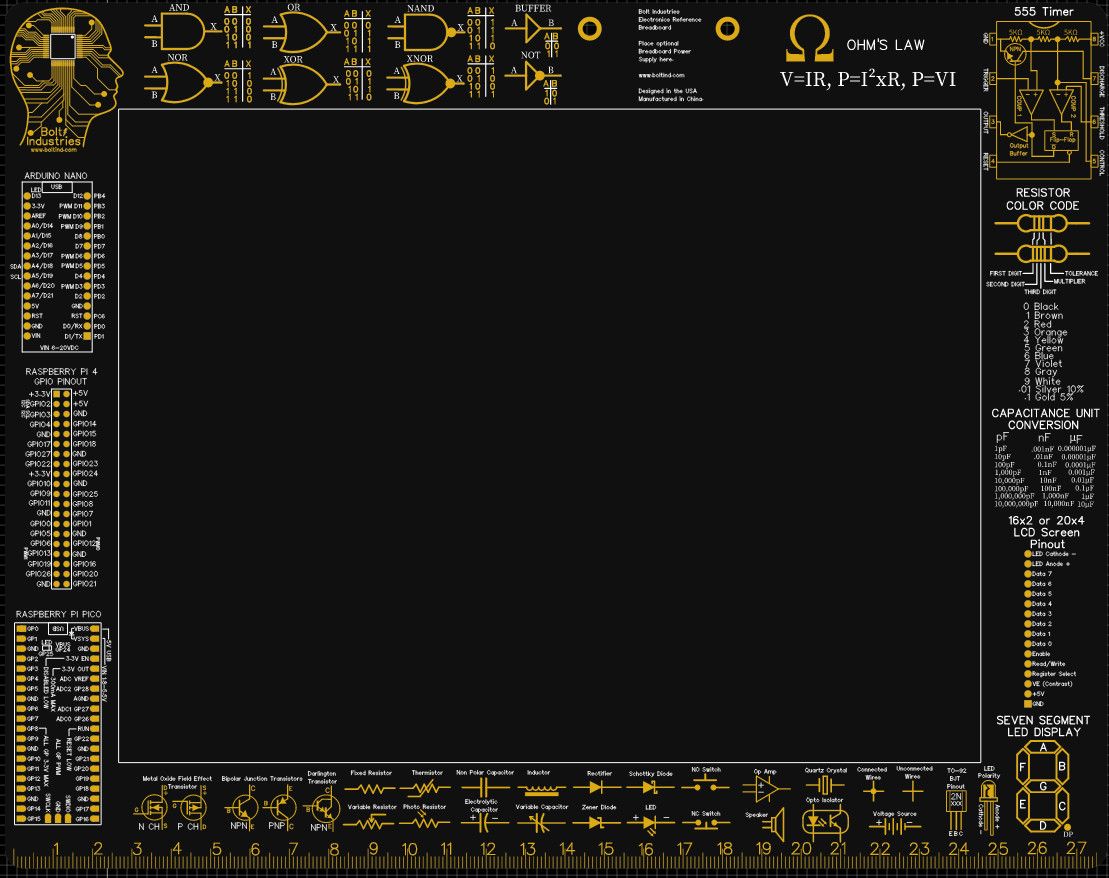Click the Quartz Crystal symbol
Screen dimensions: 1109x878
(825, 785)
